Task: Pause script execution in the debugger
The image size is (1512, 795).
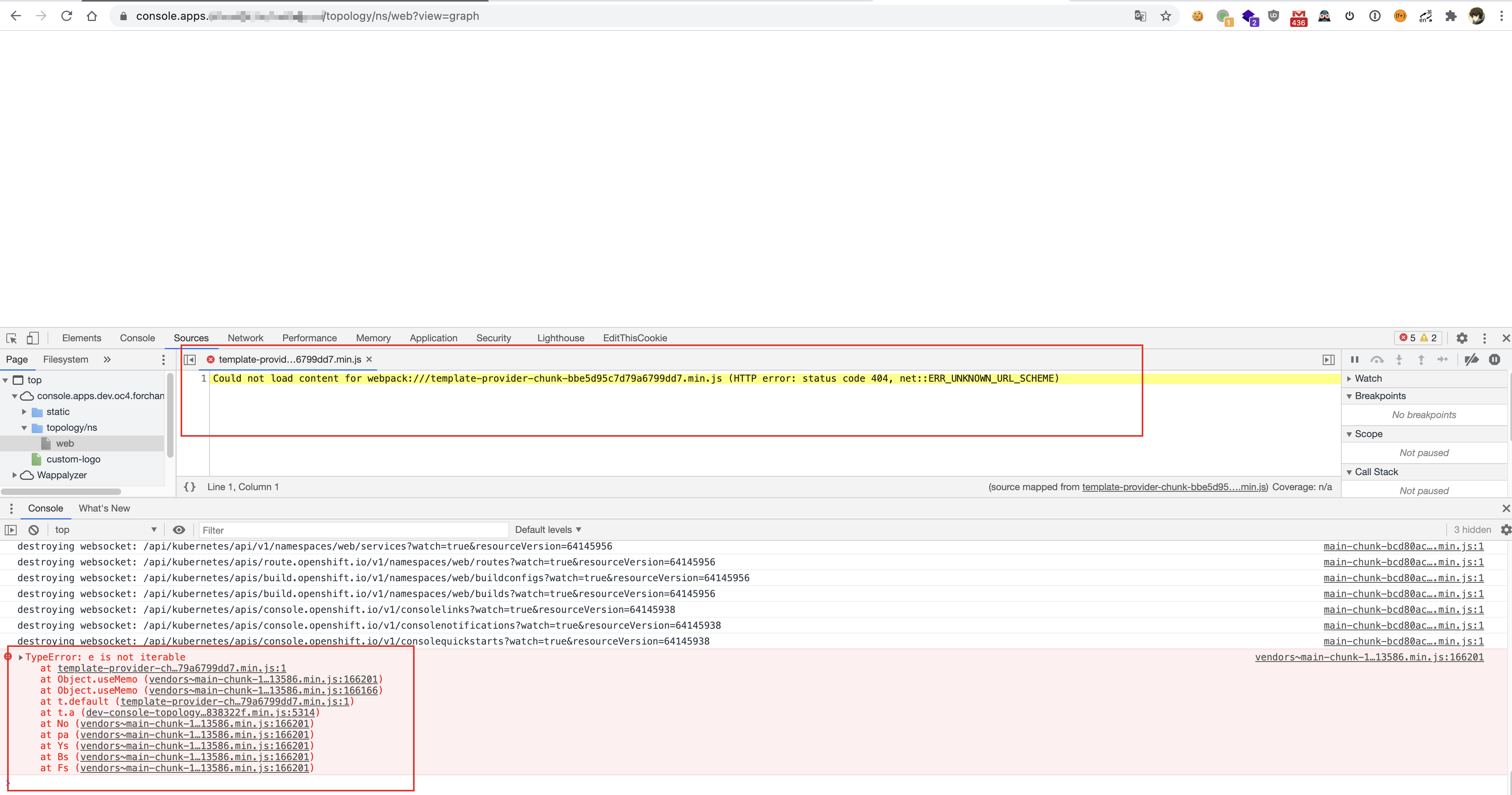Action: pyautogui.click(x=1354, y=359)
